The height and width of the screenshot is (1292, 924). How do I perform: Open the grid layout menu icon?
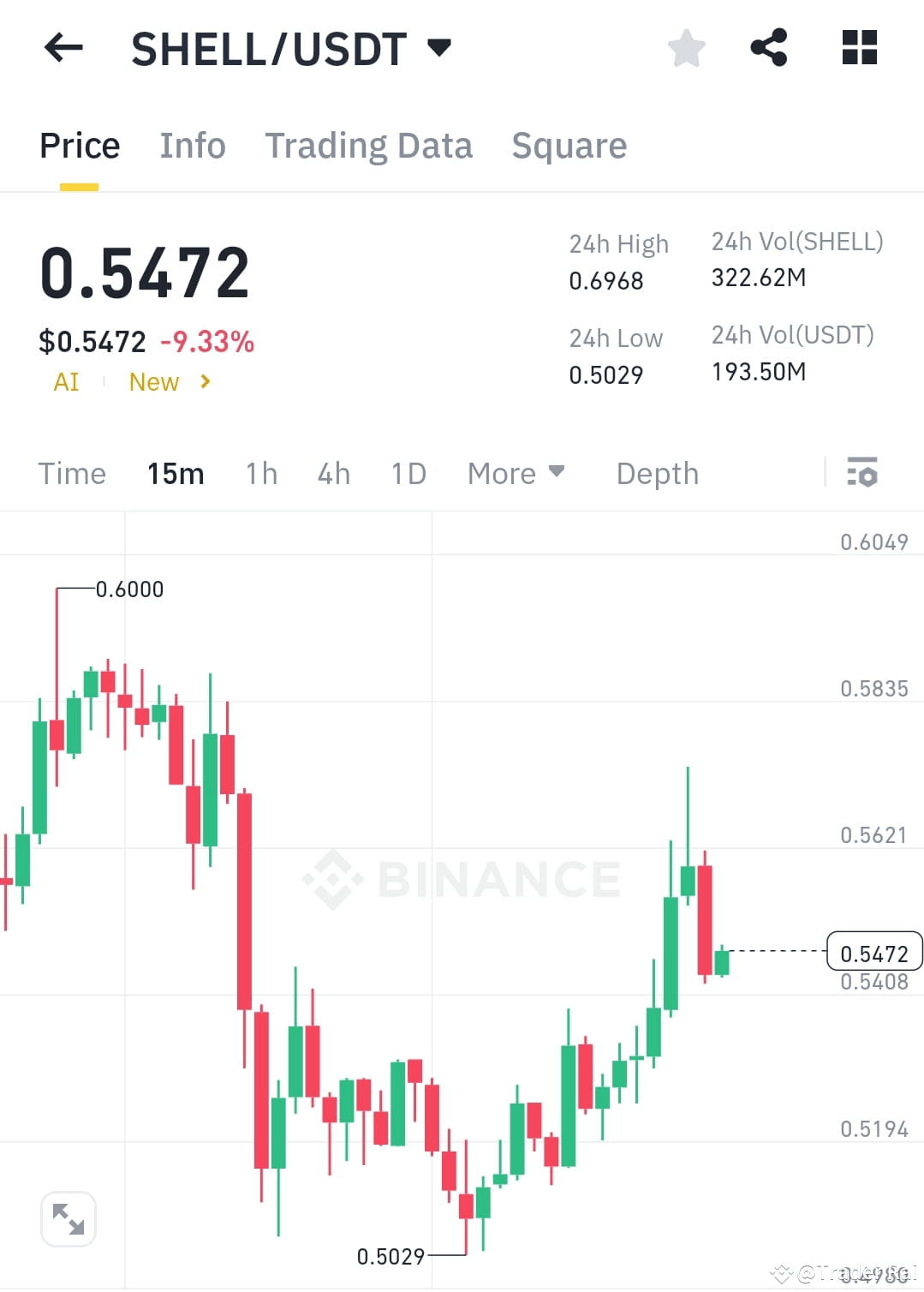[x=858, y=49]
